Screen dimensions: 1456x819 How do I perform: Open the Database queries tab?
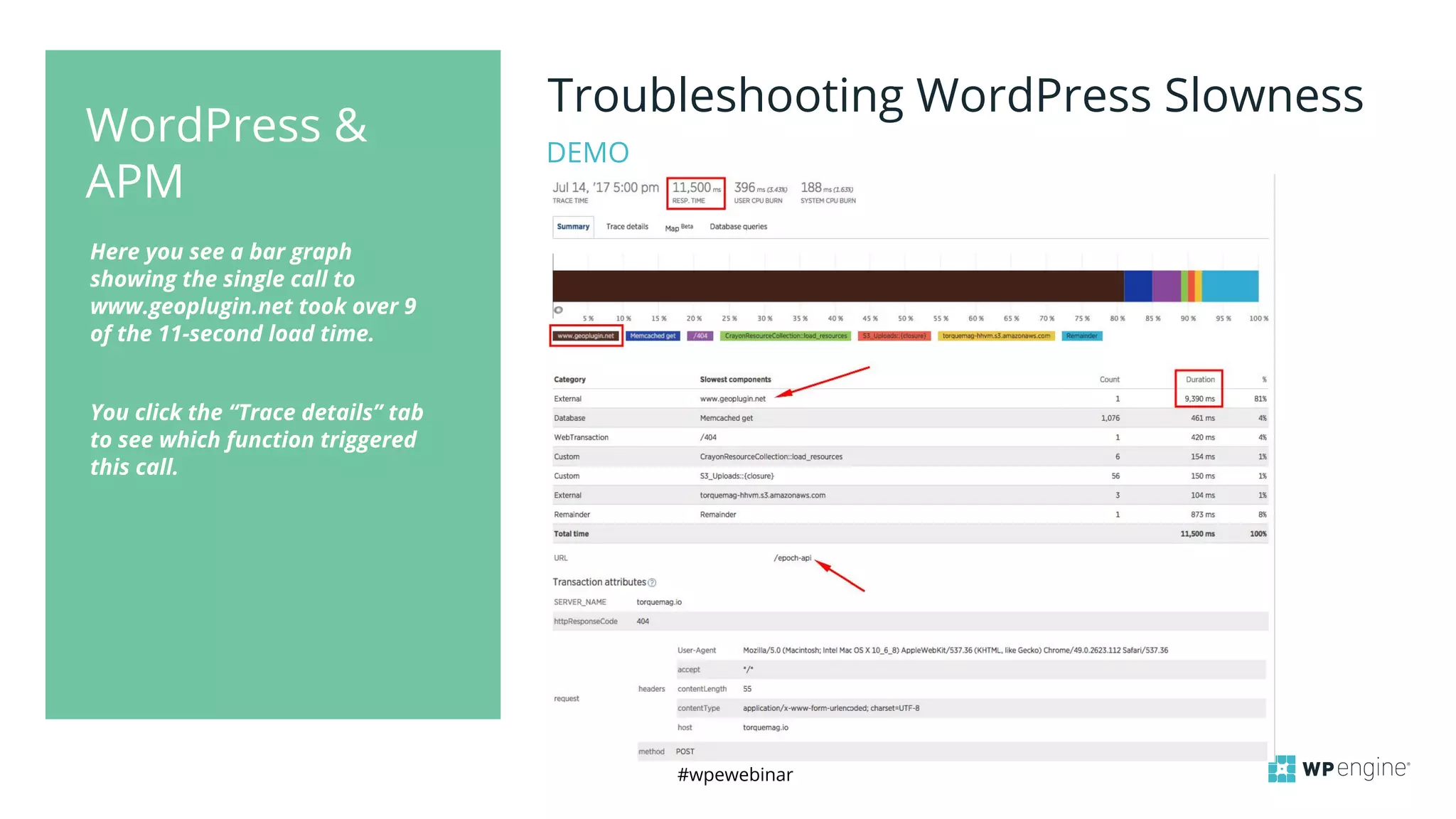[738, 227]
